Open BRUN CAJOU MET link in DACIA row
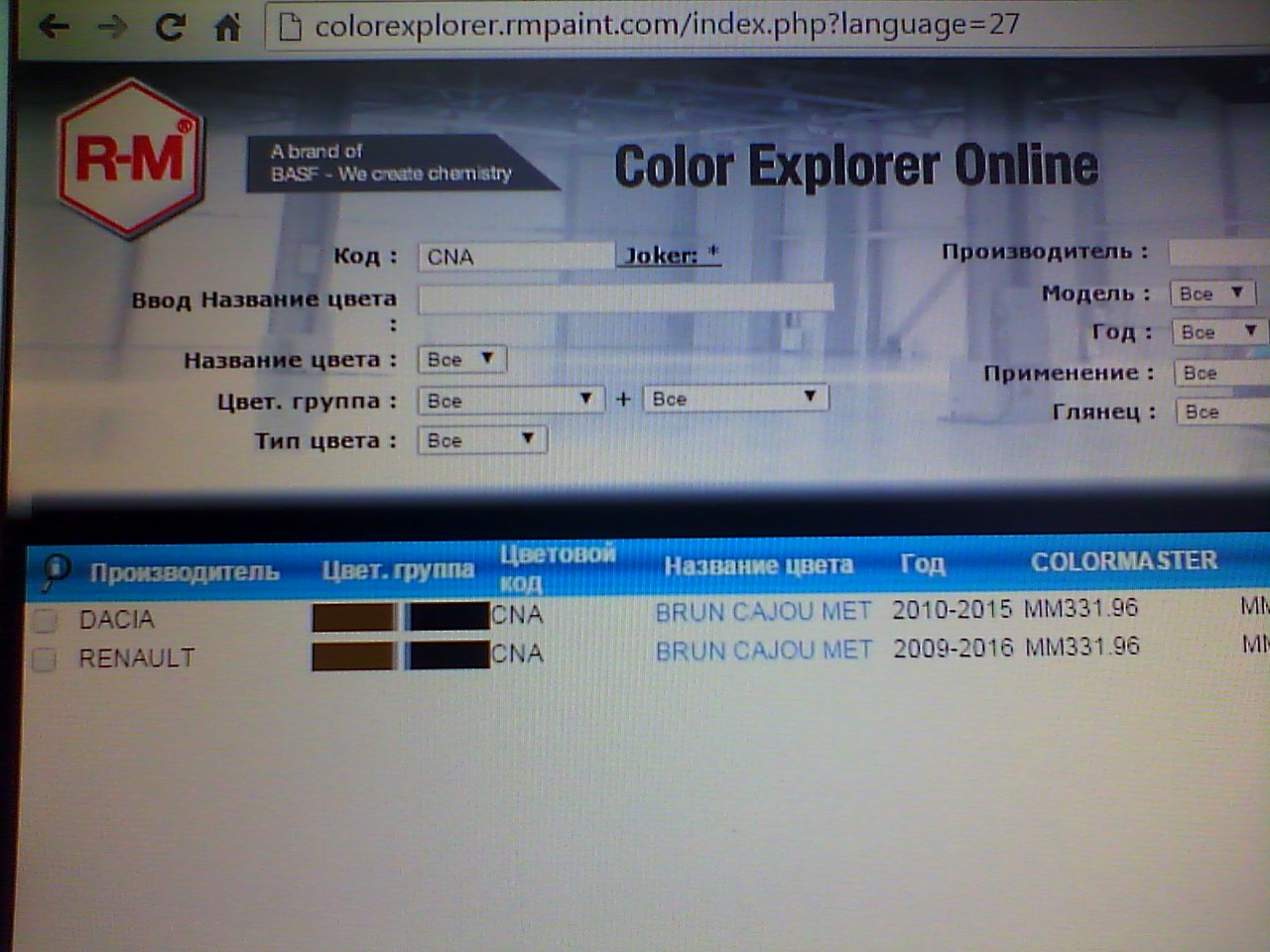The width and height of the screenshot is (1270, 952). [763, 612]
